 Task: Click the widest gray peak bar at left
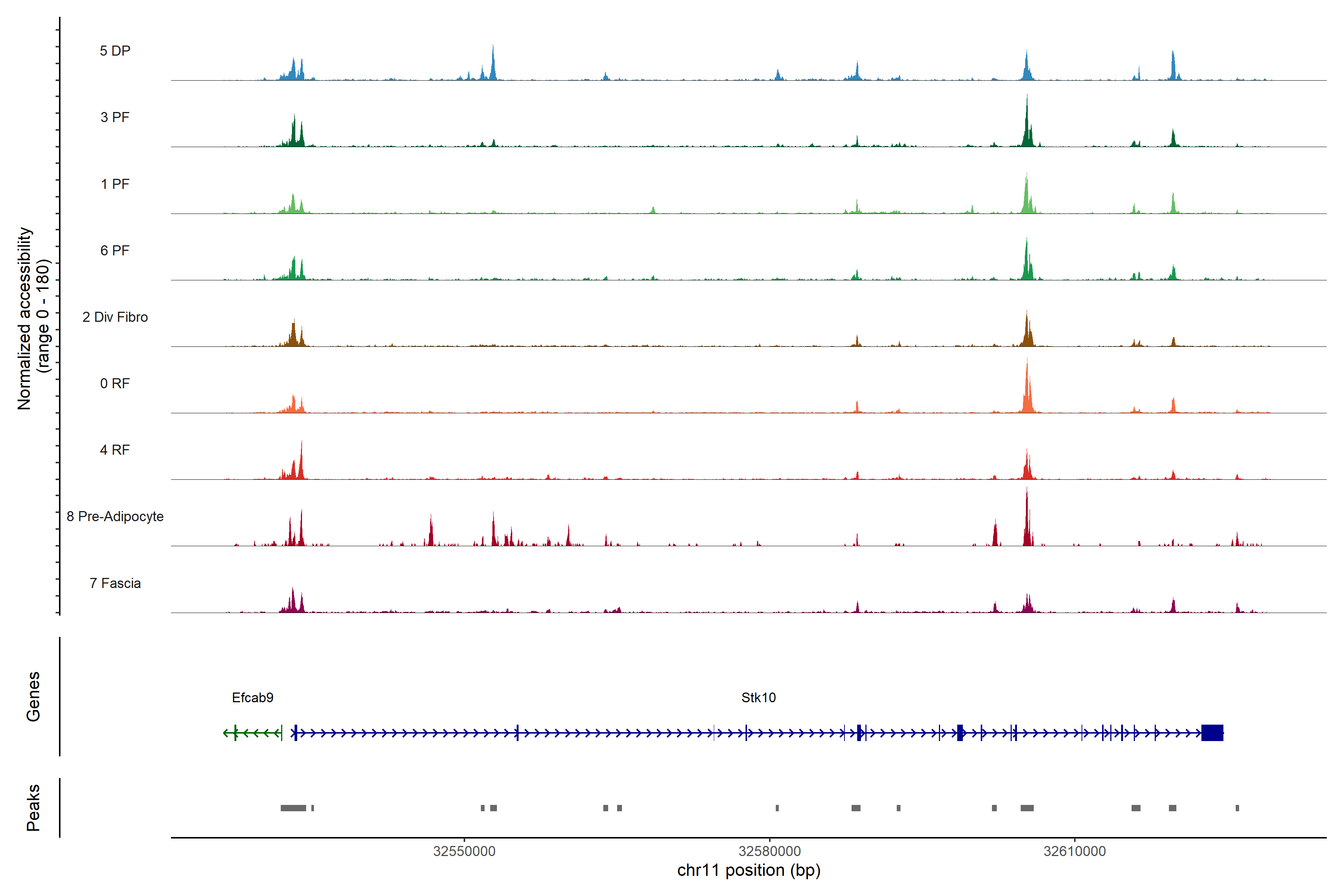(293, 808)
